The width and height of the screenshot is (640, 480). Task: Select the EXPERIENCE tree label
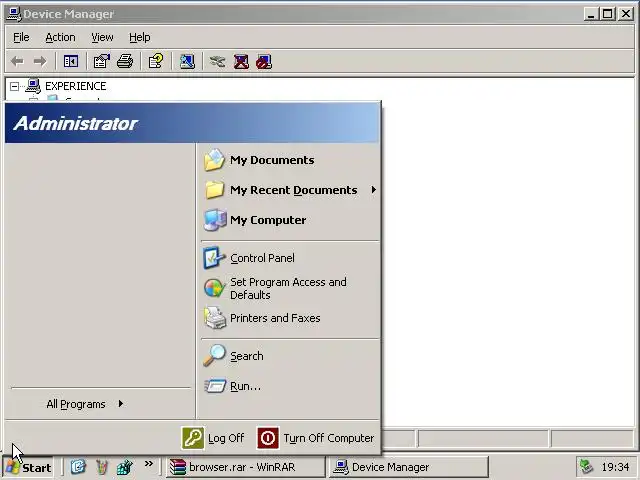(76, 86)
